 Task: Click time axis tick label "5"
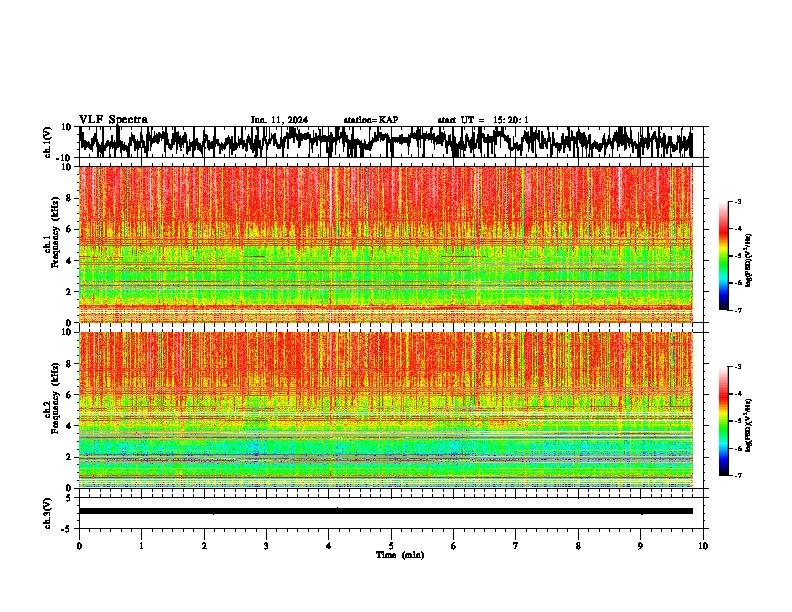(391, 546)
